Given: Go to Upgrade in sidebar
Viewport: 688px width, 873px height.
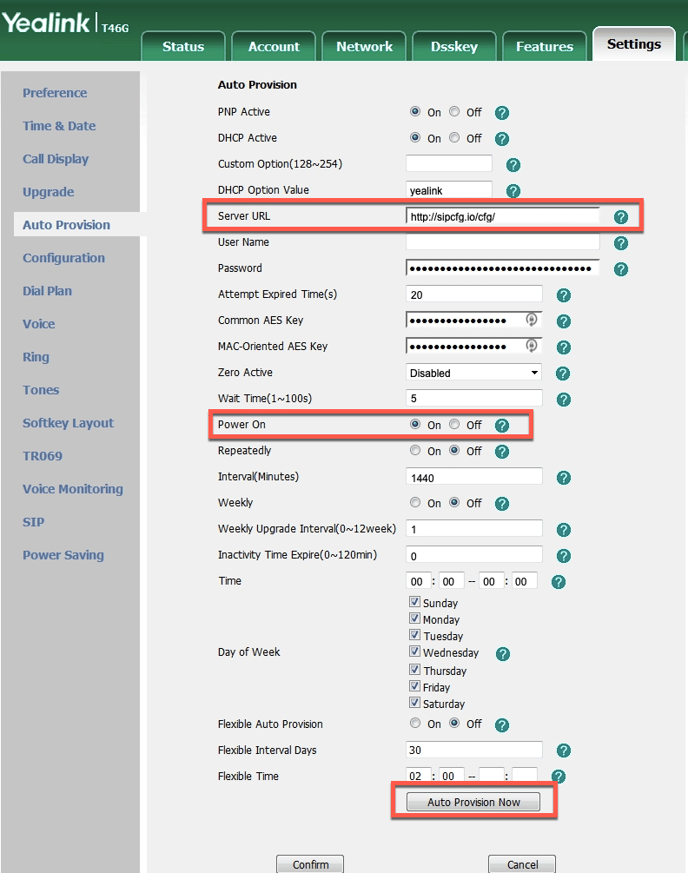Looking at the screenshot, I should [48, 192].
